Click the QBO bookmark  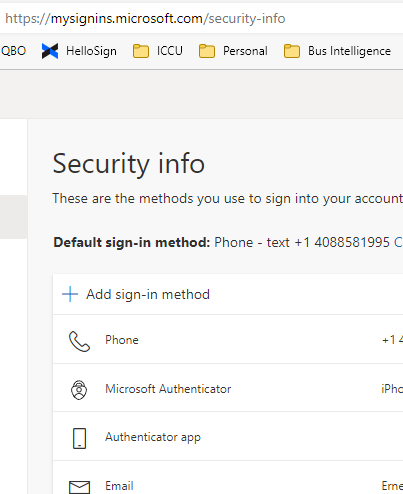(13, 51)
